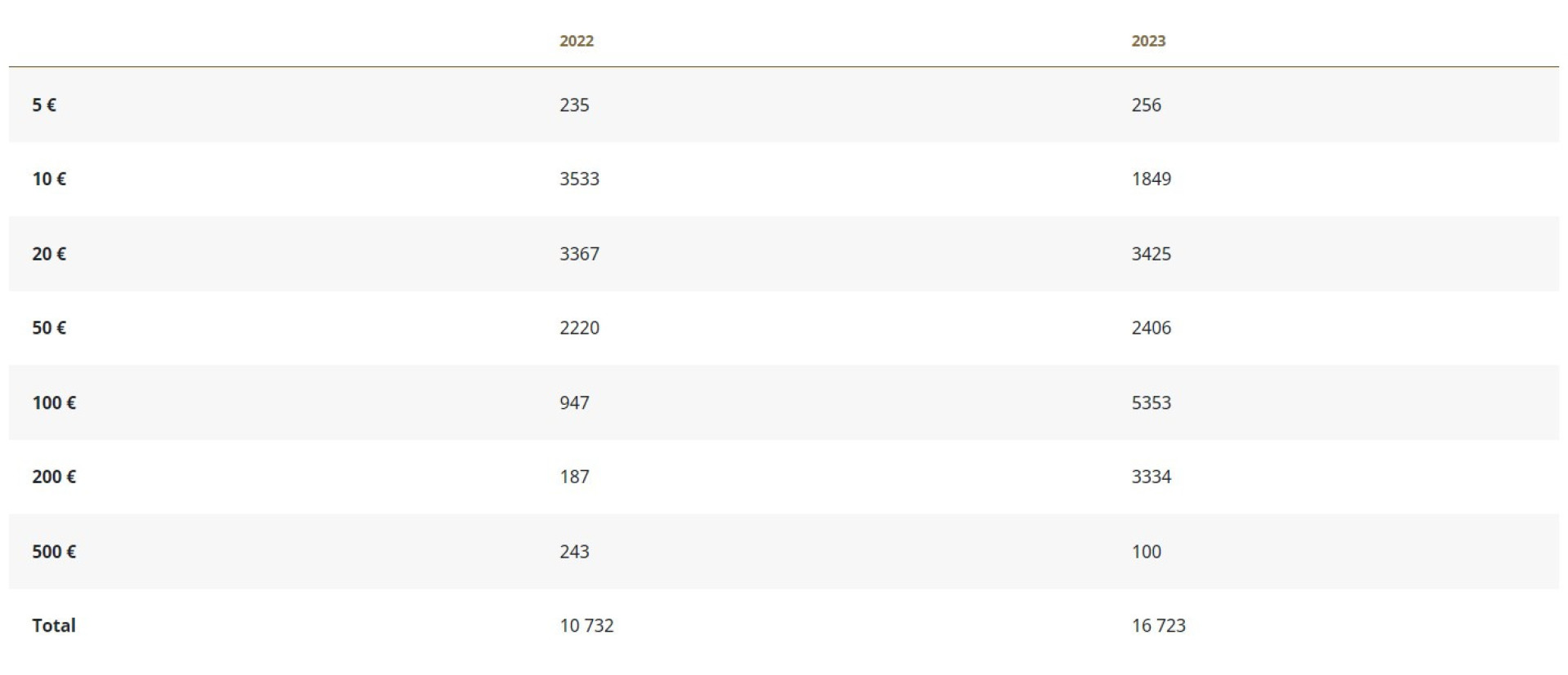Select the 1849 value cell
The width and height of the screenshot is (1568, 675).
coord(1151,180)
